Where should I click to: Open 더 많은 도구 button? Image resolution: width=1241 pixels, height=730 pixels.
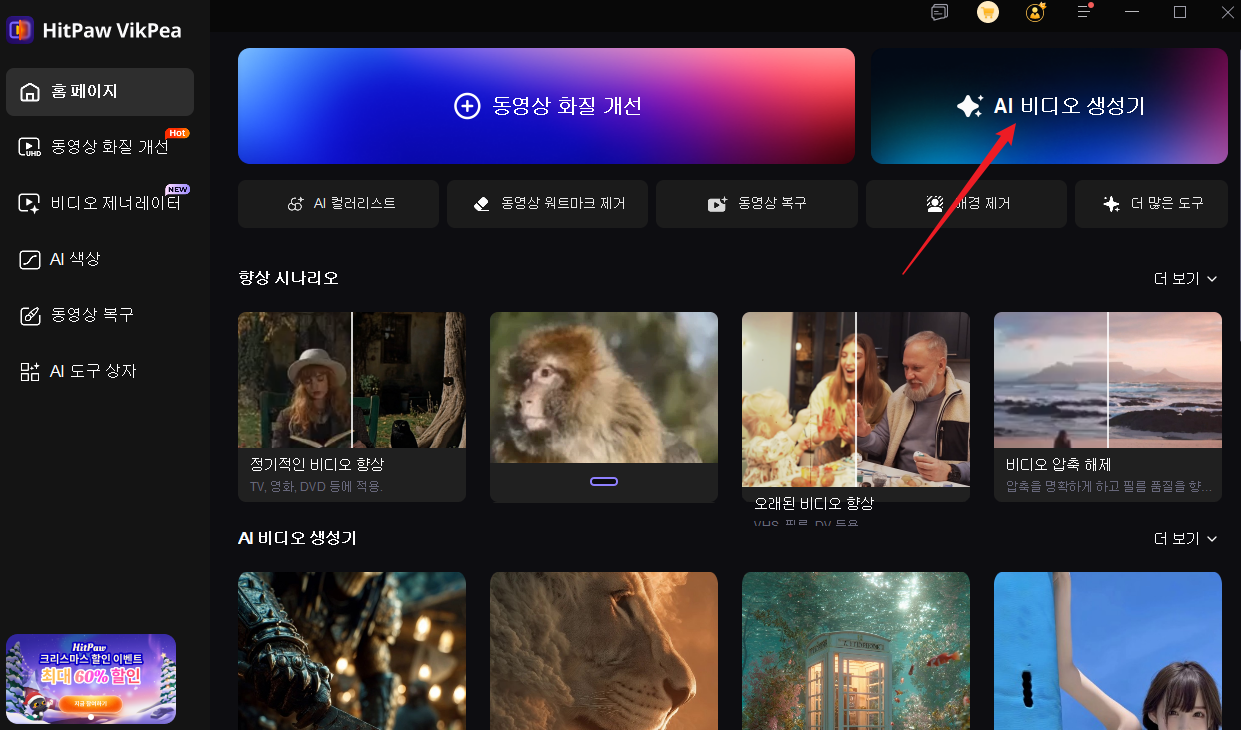pyautogui.click(x=1151, y=204)
